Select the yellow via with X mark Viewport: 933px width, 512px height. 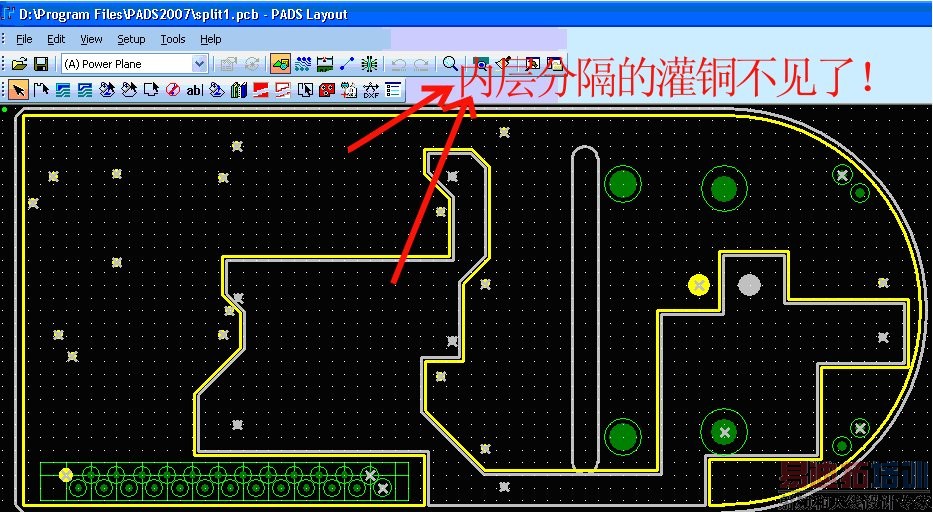[x=699, y=285]
